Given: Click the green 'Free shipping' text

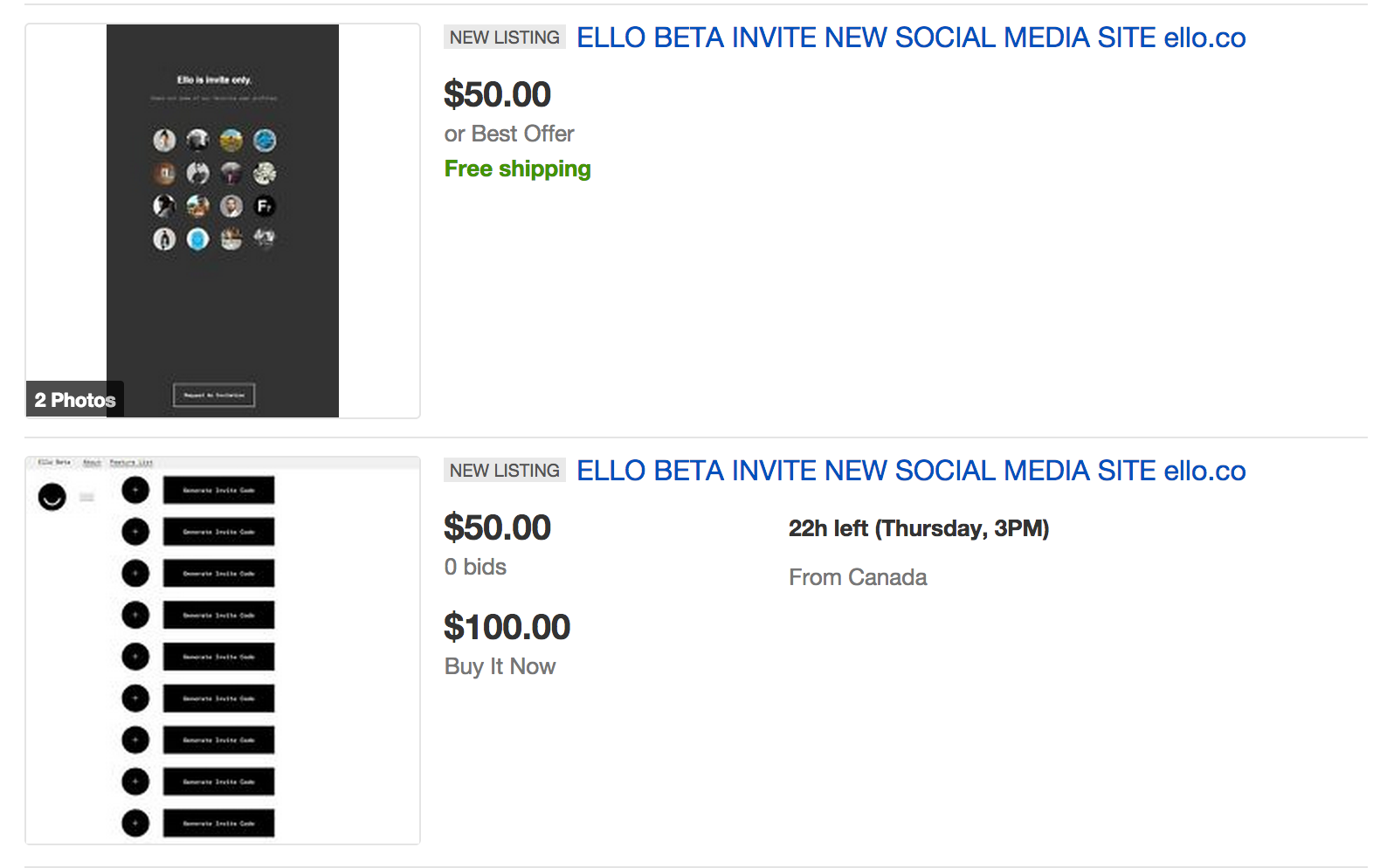Looking at the screenshot, I should [x=518, y=169].
